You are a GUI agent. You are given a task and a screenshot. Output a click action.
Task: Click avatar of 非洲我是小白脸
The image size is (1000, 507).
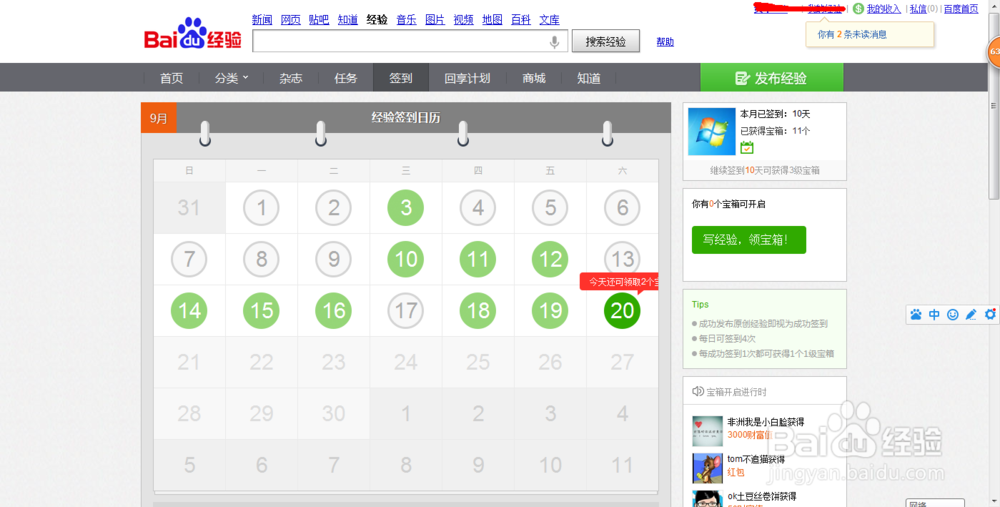click(707, 431)
